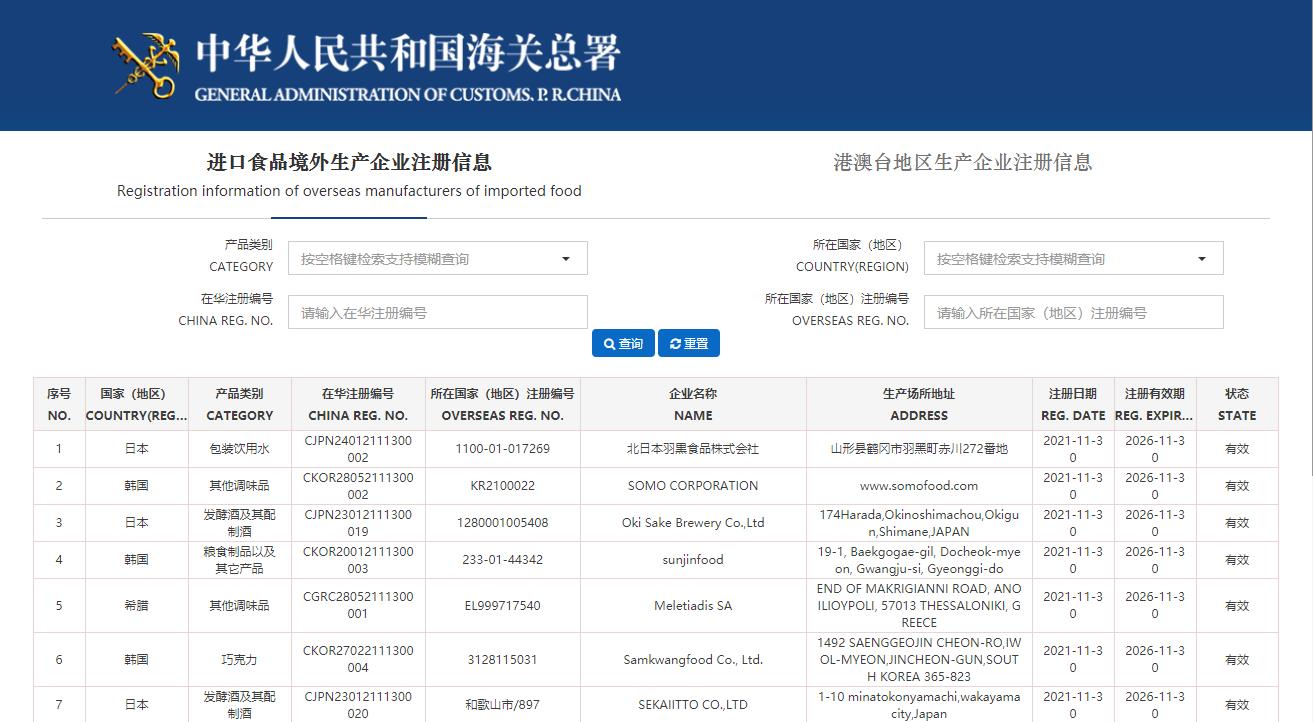This screenshot has height=722, width=1313.
Task: Click the China Customs emblem logo
Action: pyautogui.click(x=145, y=66)
